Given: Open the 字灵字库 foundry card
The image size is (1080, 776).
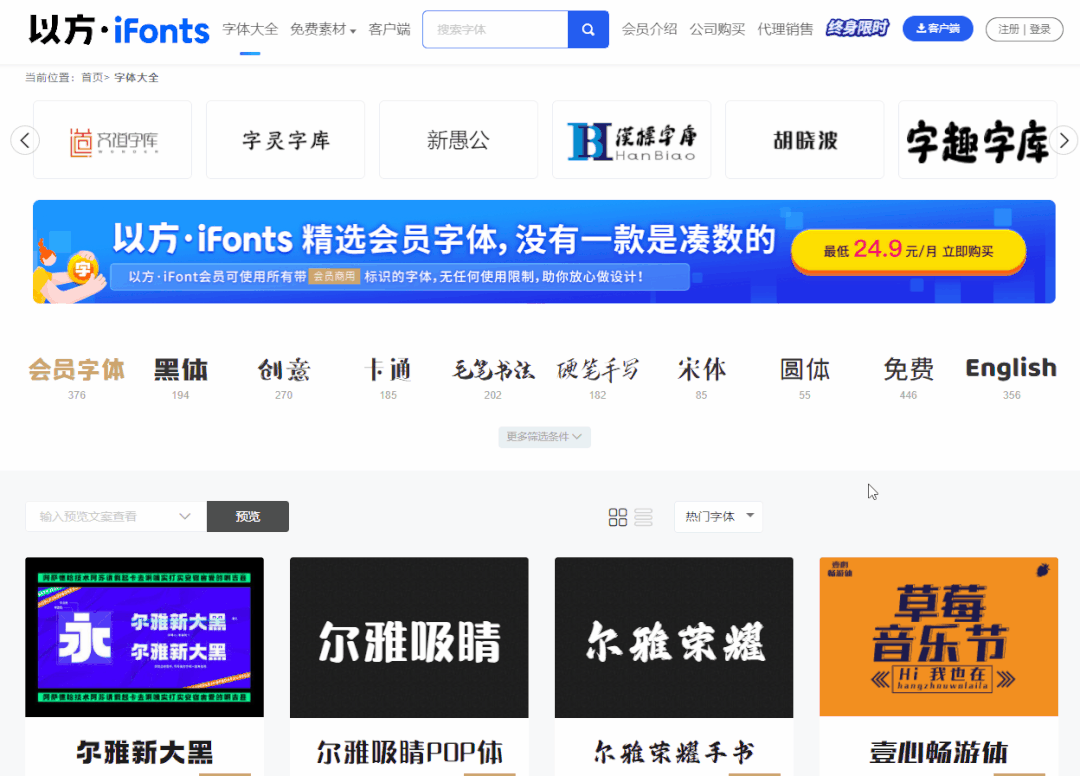Looking at the screenshot, I should pyautogui.click(x=286, y=140).
